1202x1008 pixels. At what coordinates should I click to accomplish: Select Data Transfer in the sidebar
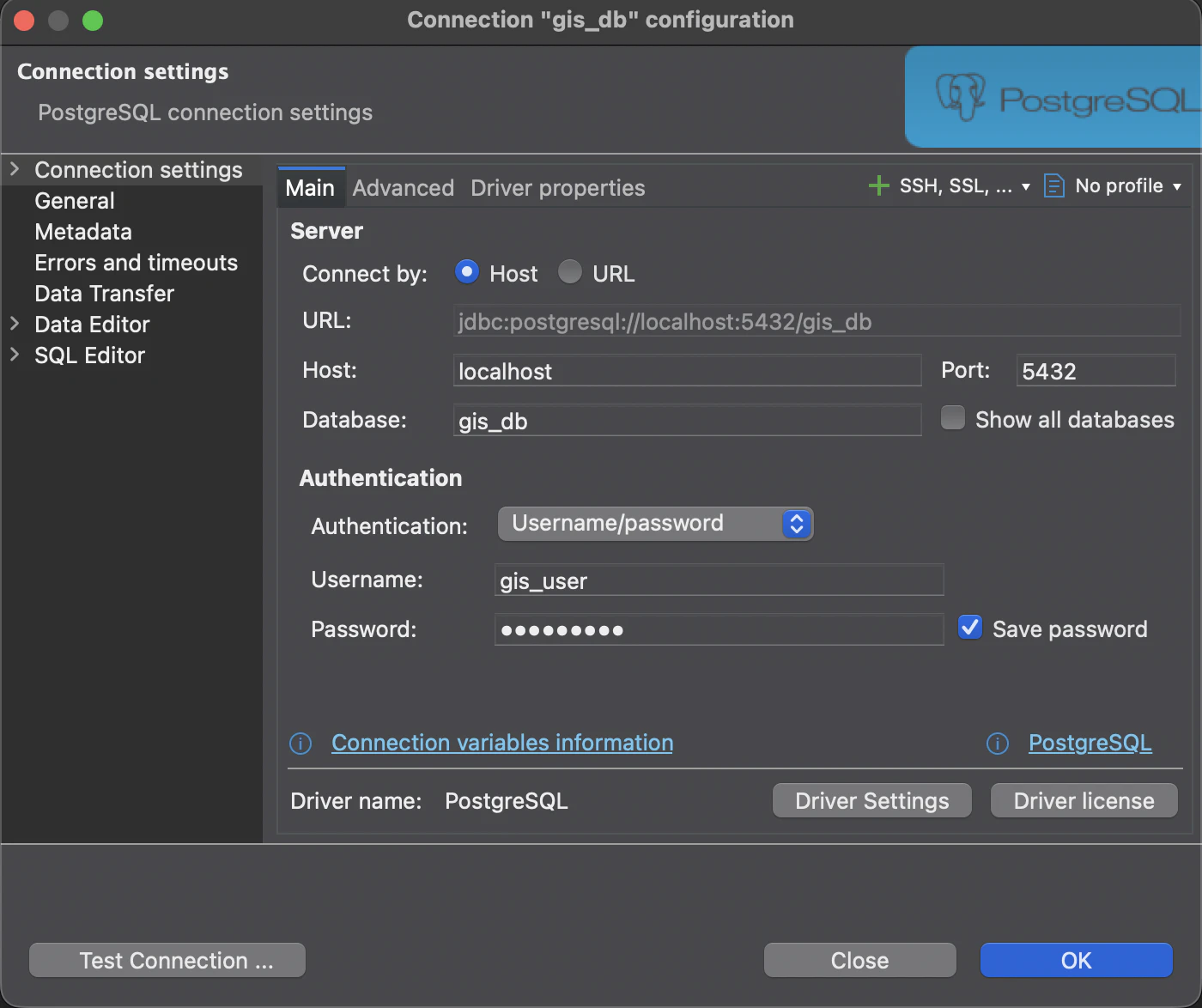click(x=105, y=294)
